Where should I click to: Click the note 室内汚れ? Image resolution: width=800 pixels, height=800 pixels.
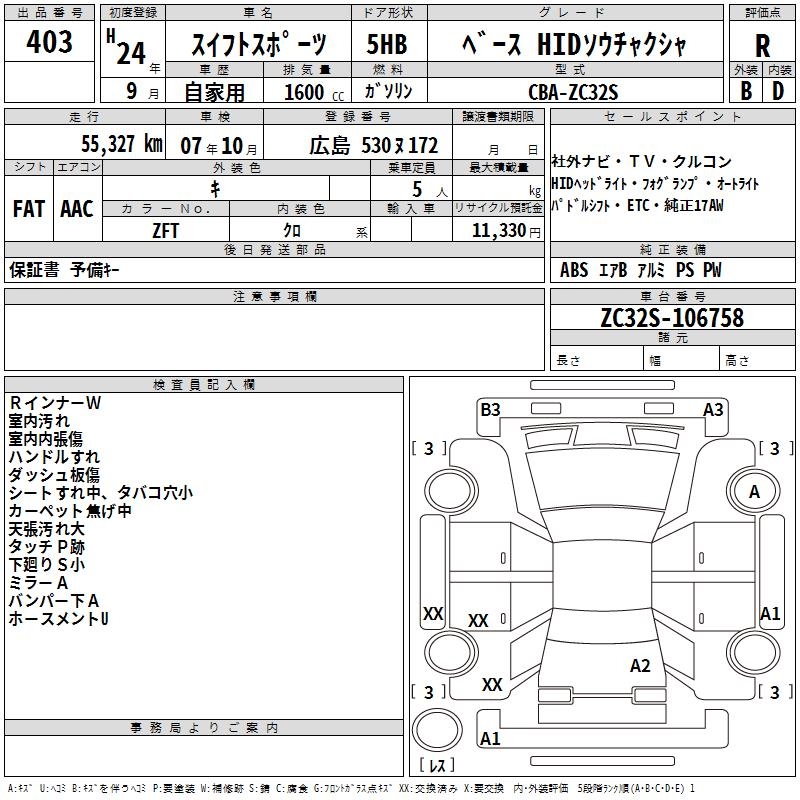coord(39,421)
